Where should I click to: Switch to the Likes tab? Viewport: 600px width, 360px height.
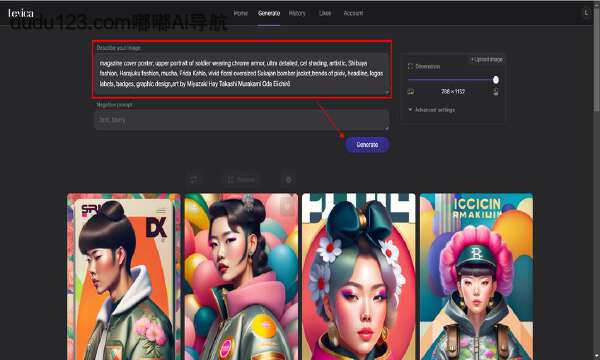(x=325, y=13)
